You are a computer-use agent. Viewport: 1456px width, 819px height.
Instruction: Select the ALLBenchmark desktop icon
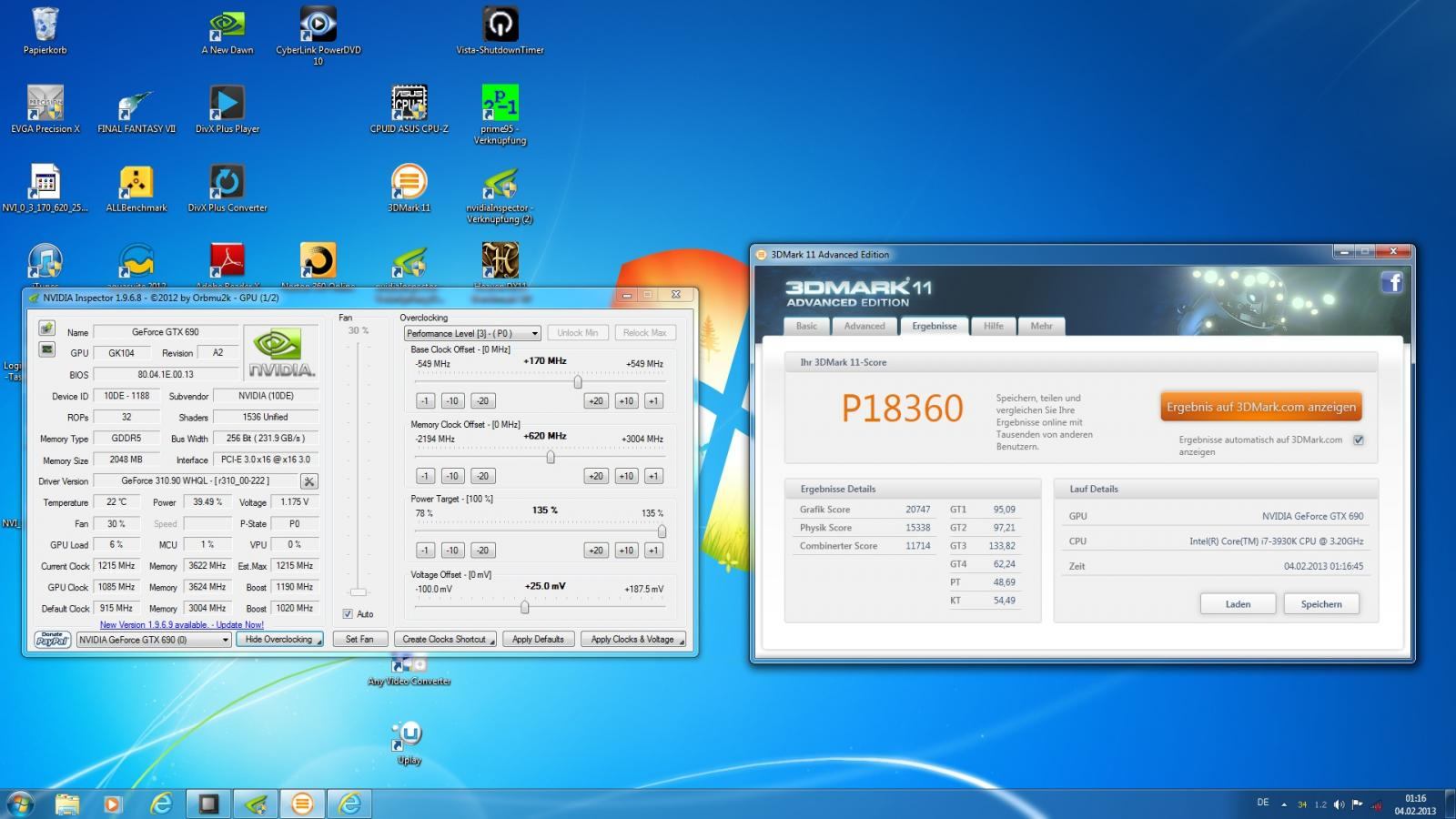(136, 188)
